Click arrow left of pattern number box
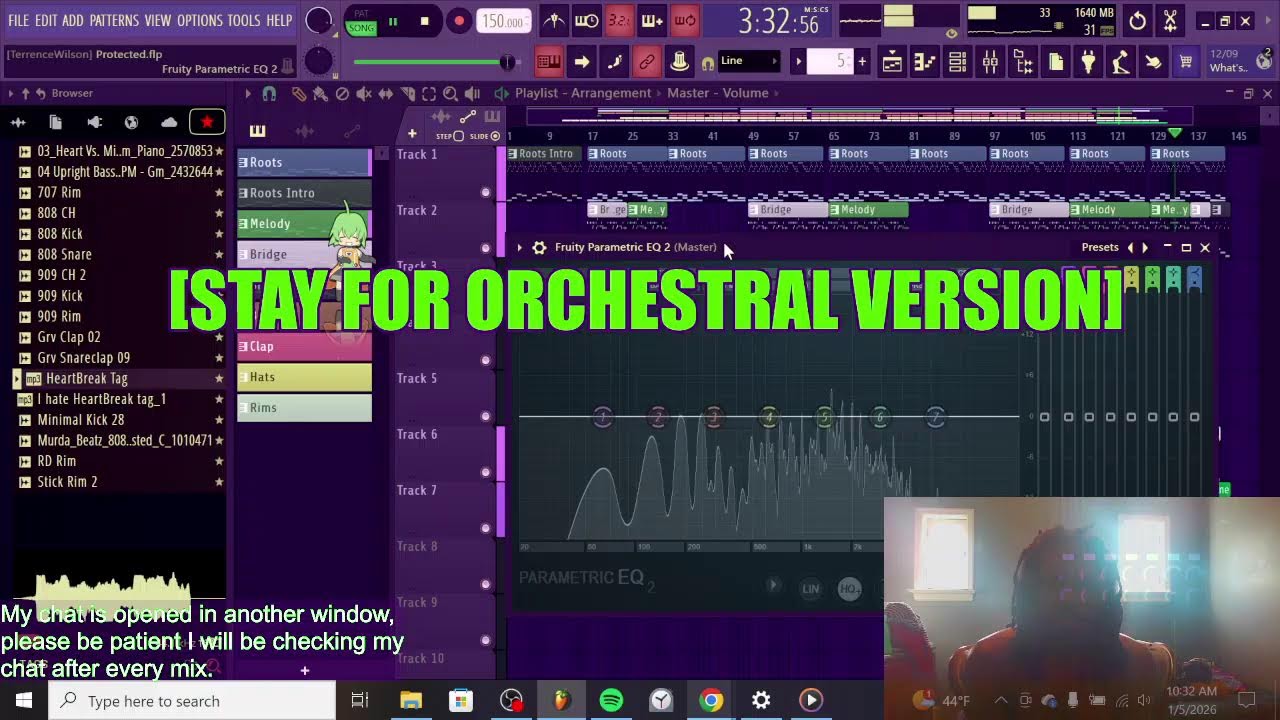Viewport: 1280px width, 720px height. pos(798,62)
